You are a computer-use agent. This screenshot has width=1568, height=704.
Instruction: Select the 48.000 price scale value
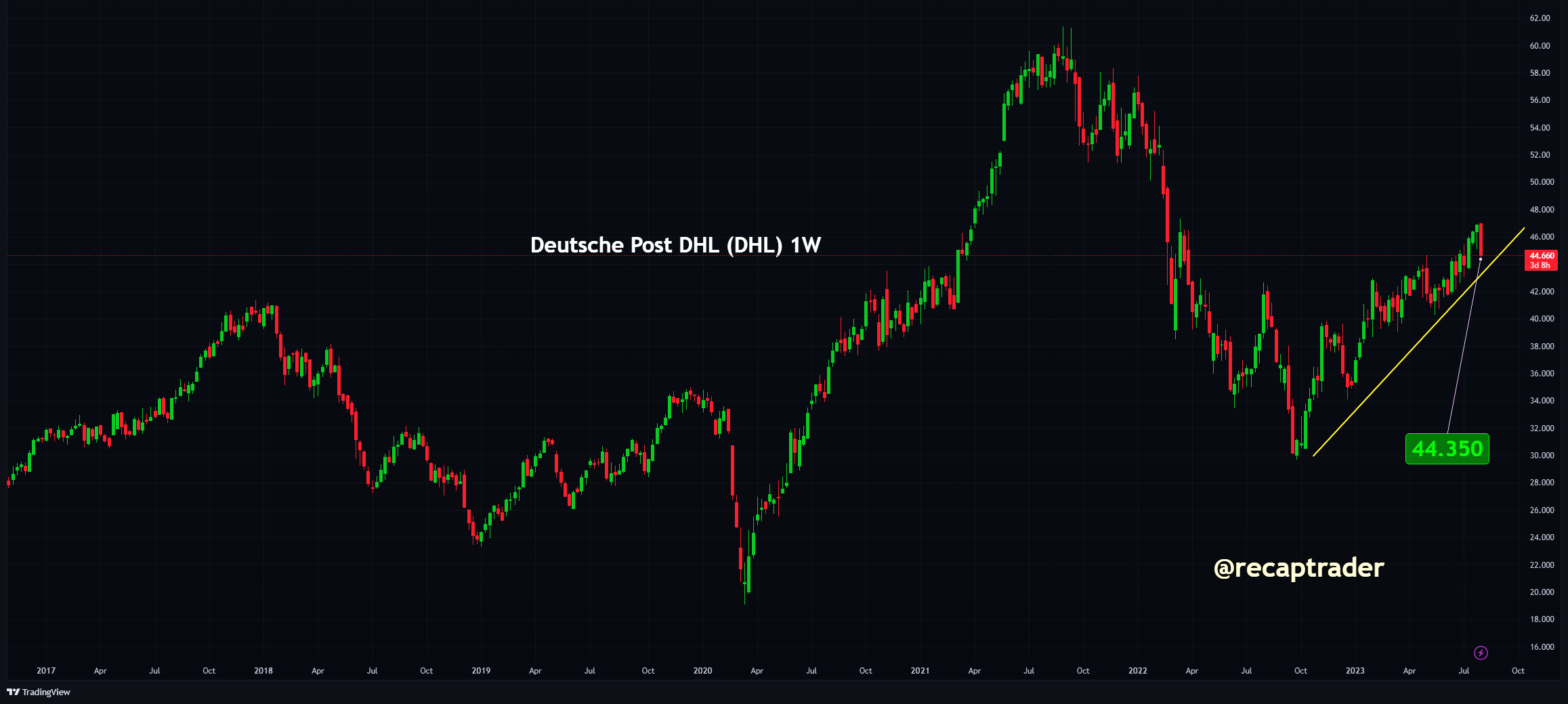tap(1542, 210)
